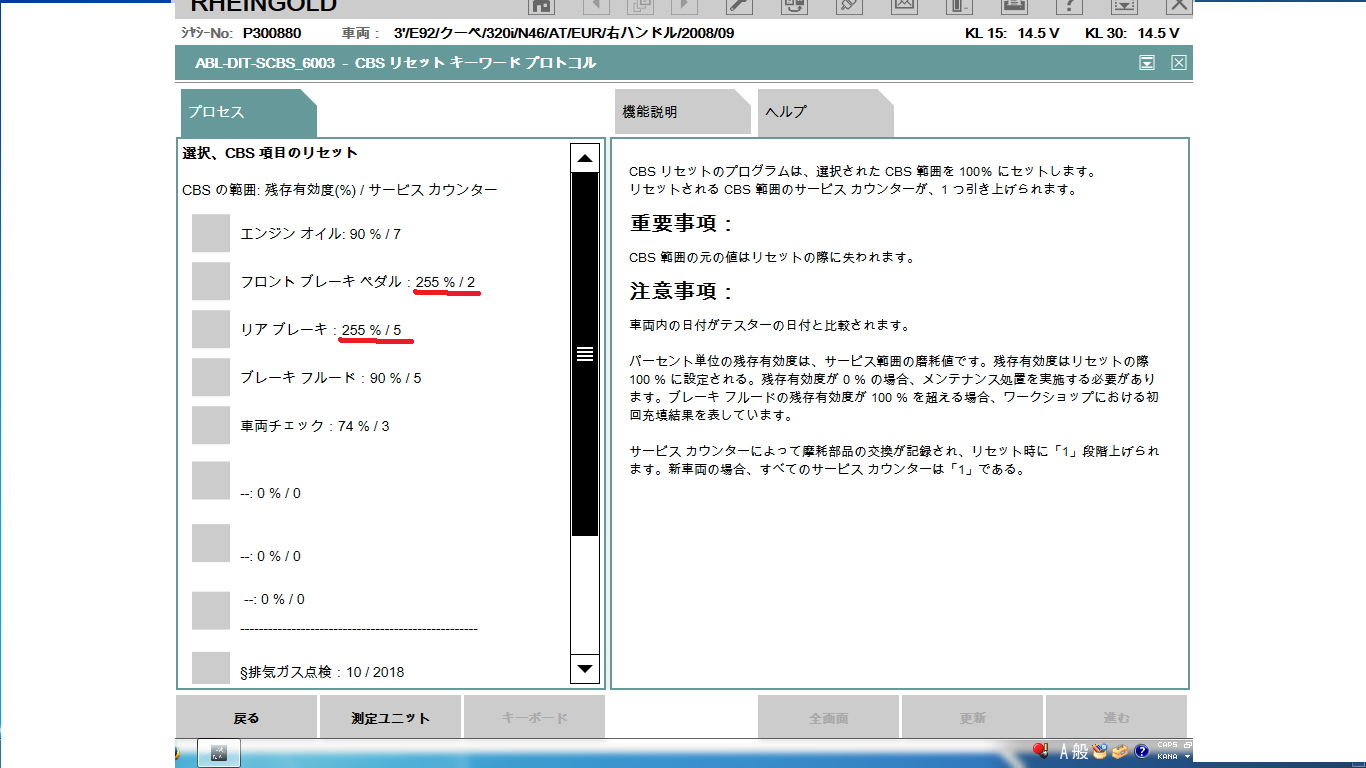Open help via question mark toolbar icon

(1069, 6)
